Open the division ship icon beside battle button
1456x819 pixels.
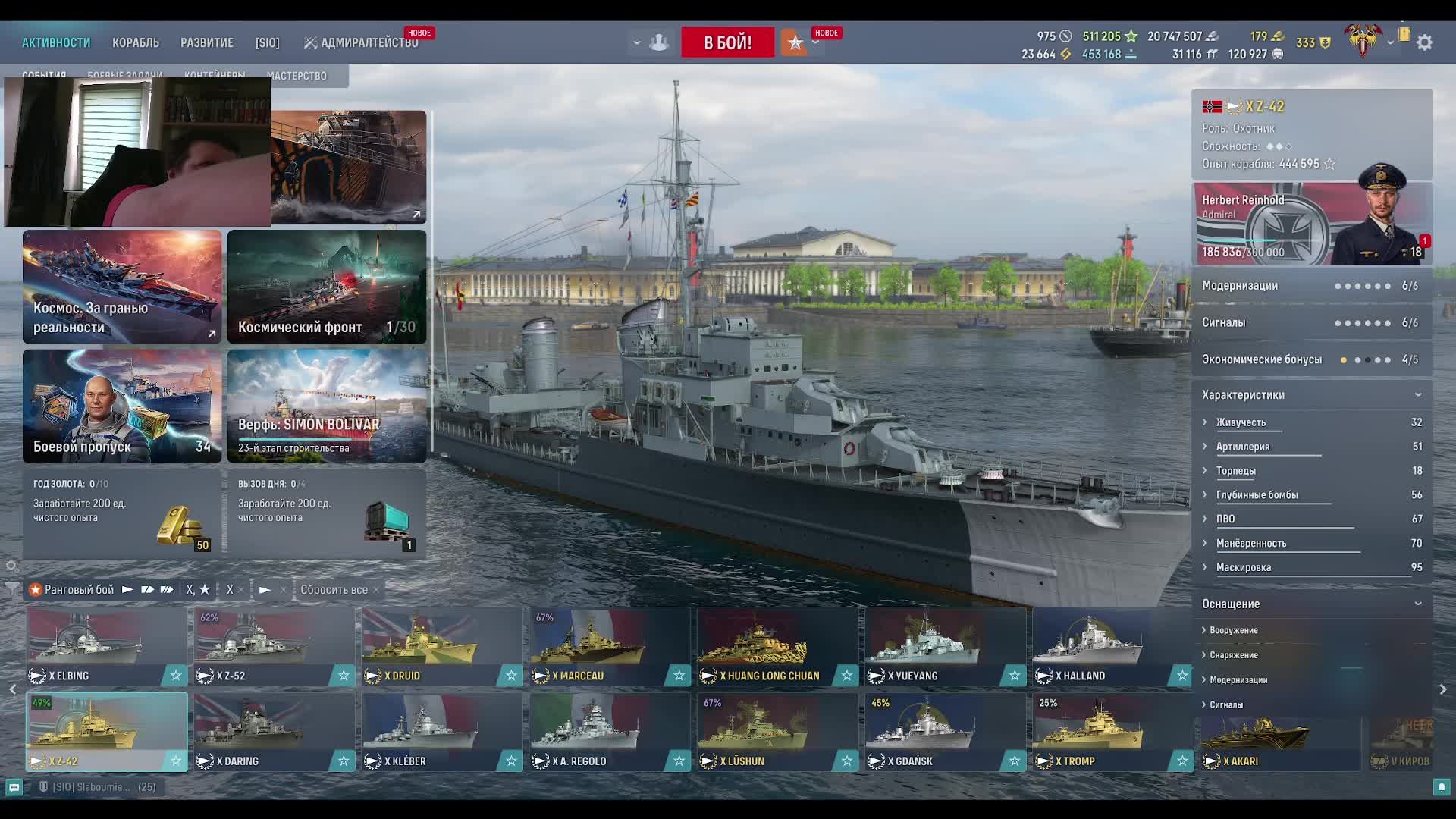pos(658,42)
